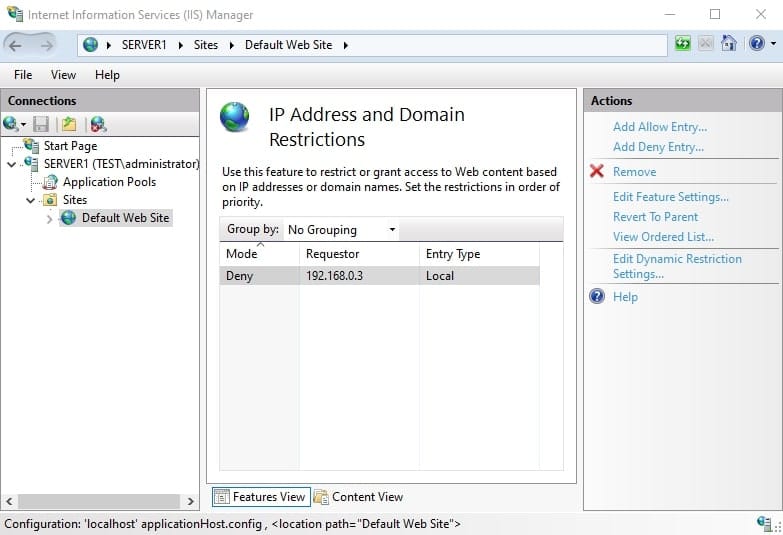The height and width of the screenshot is (535, 783).
Task: Click the Up folder icon in Connections
Action: pos(69,124)
